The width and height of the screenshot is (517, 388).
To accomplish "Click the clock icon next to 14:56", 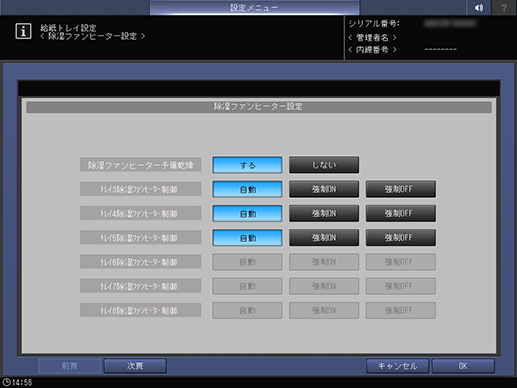I will point(6,382).
